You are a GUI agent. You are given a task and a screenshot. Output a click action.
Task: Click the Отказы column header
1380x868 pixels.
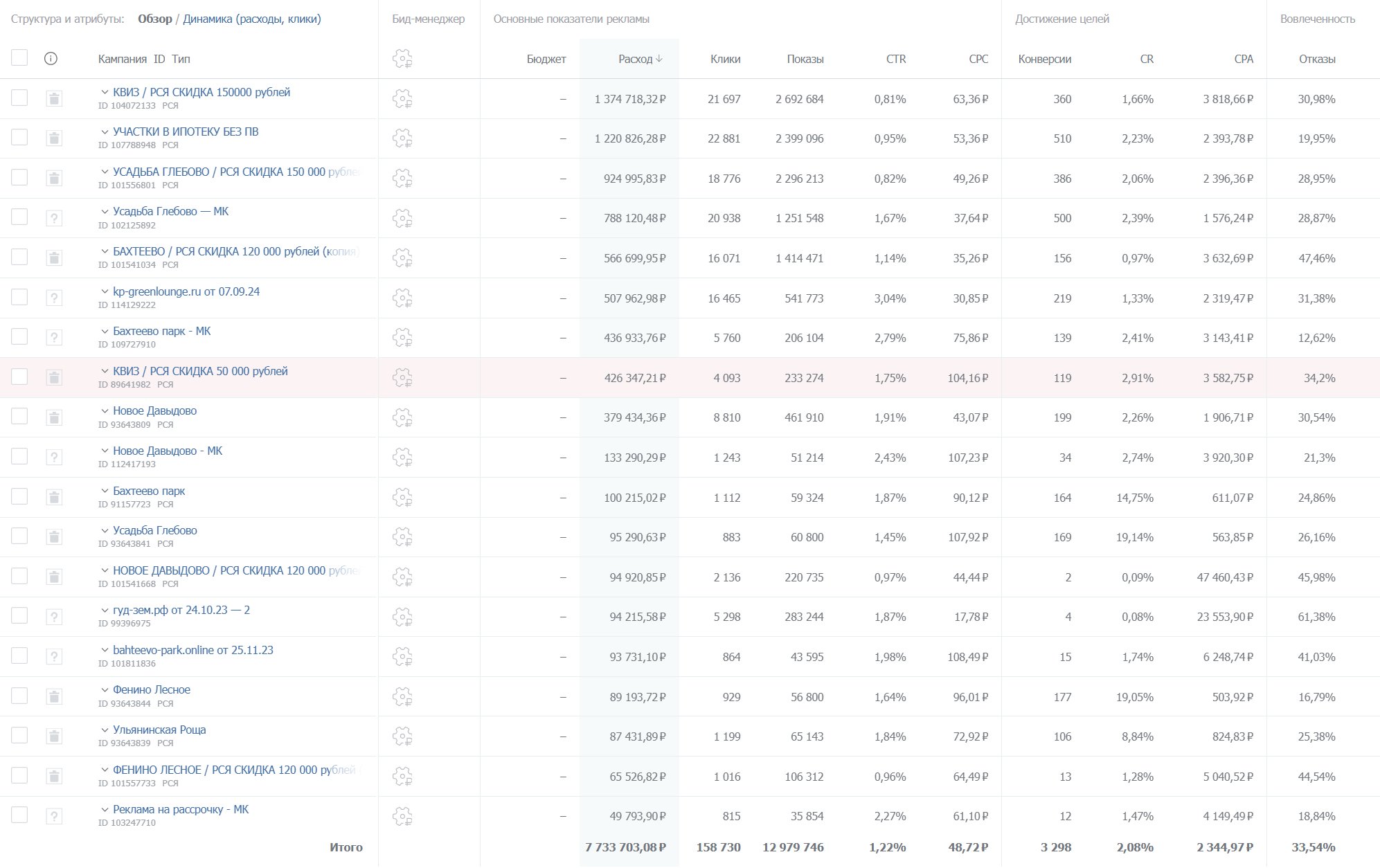[1317, 59]
